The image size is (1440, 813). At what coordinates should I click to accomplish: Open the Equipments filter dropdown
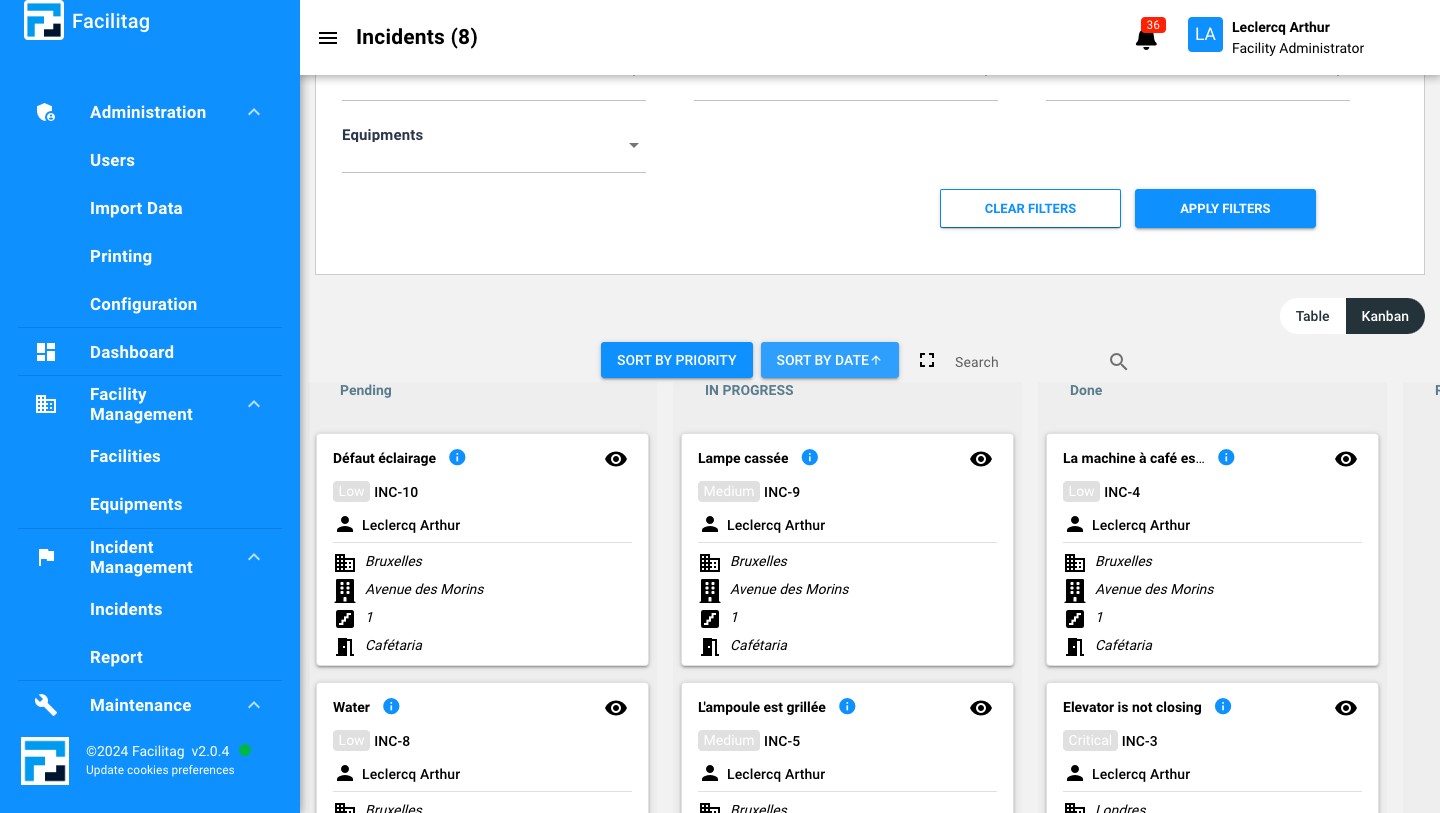(633, 146)
